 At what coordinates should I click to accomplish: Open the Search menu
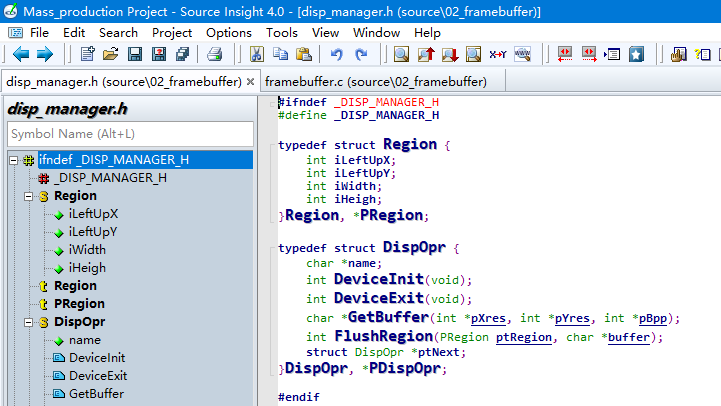coord(118,33)
